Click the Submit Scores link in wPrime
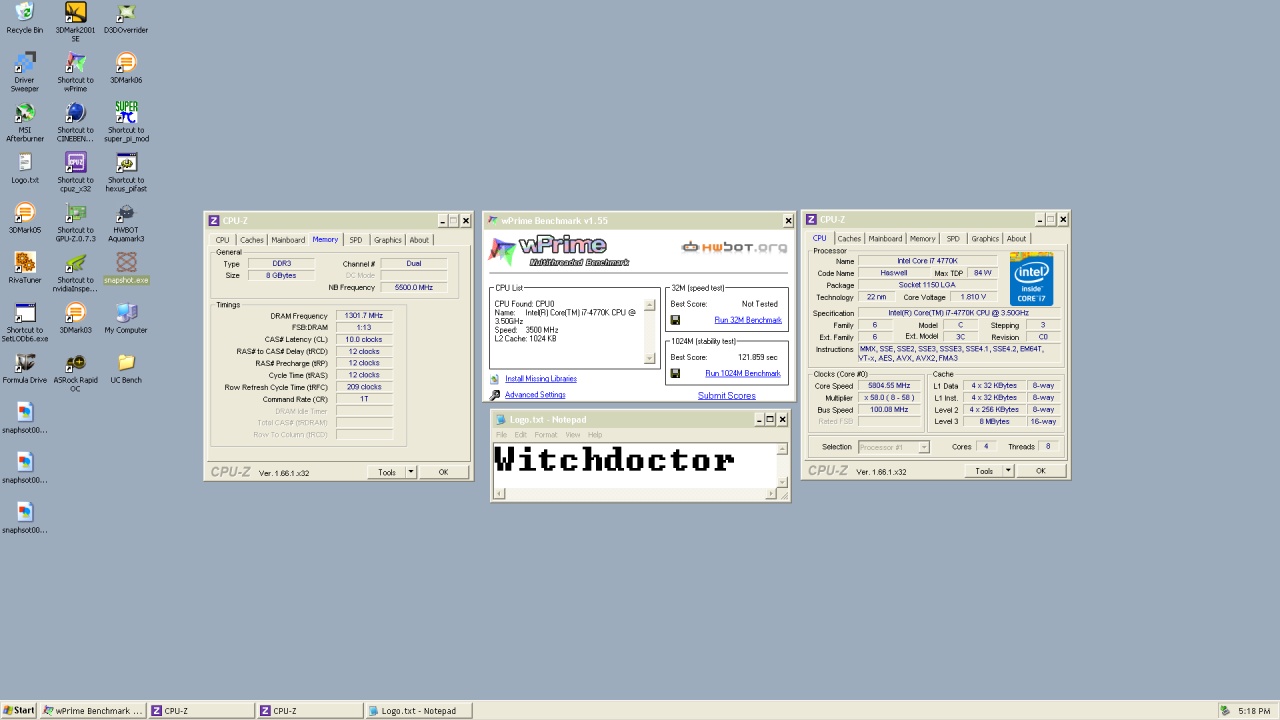The height and width of the screenshot is (720, 1280). coord(726,395)
